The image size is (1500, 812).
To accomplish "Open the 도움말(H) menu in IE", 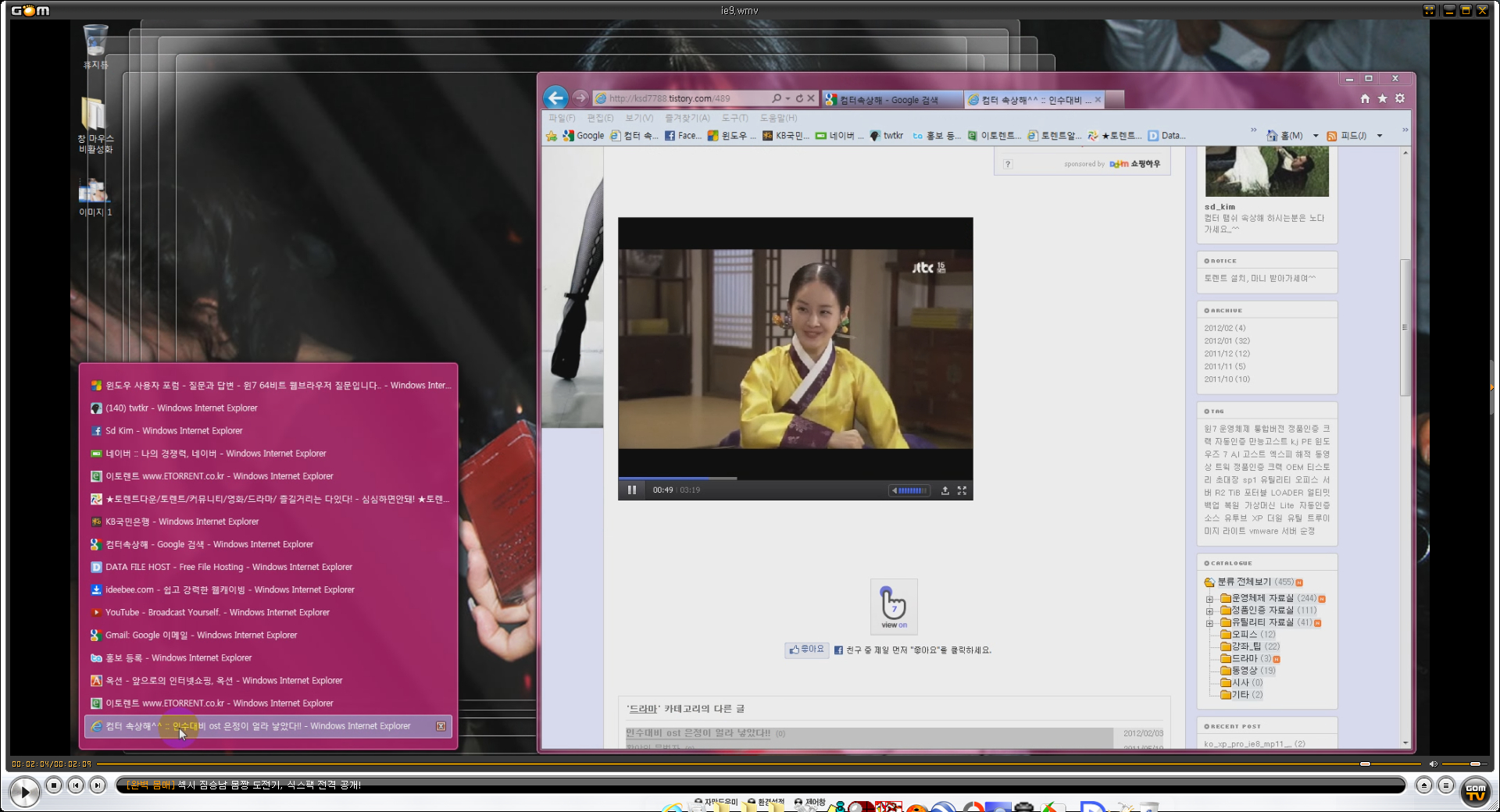I will click(779, 118).
